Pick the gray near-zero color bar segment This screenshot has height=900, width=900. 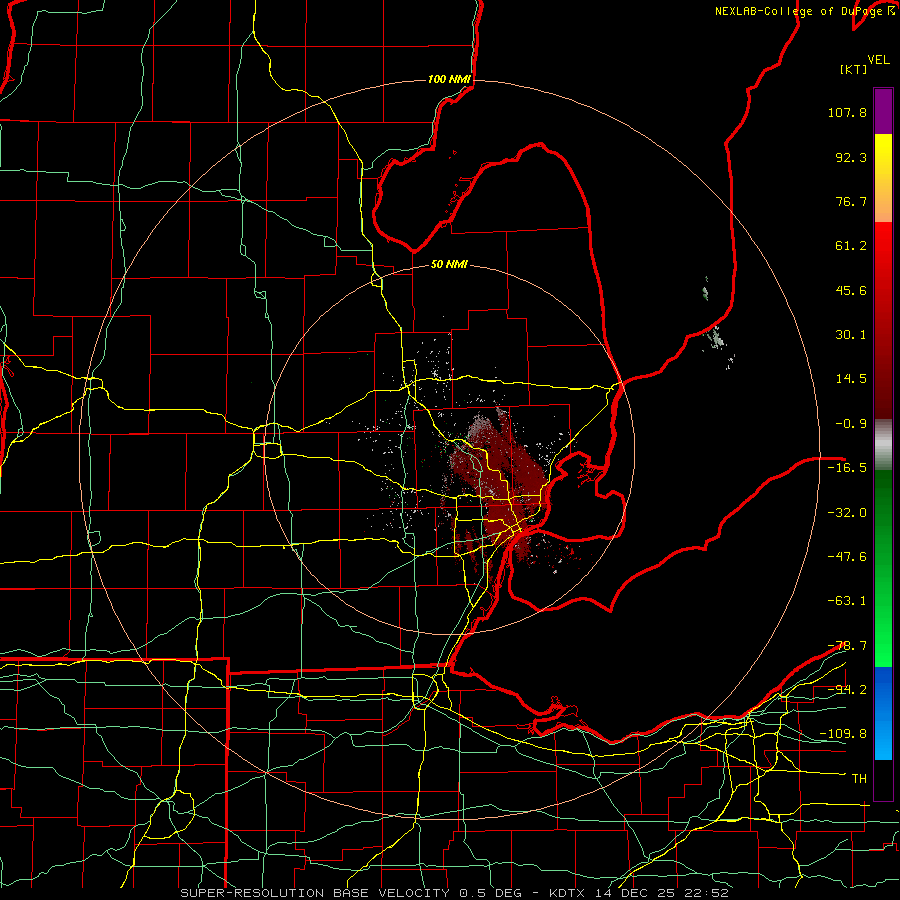[883, 445]
